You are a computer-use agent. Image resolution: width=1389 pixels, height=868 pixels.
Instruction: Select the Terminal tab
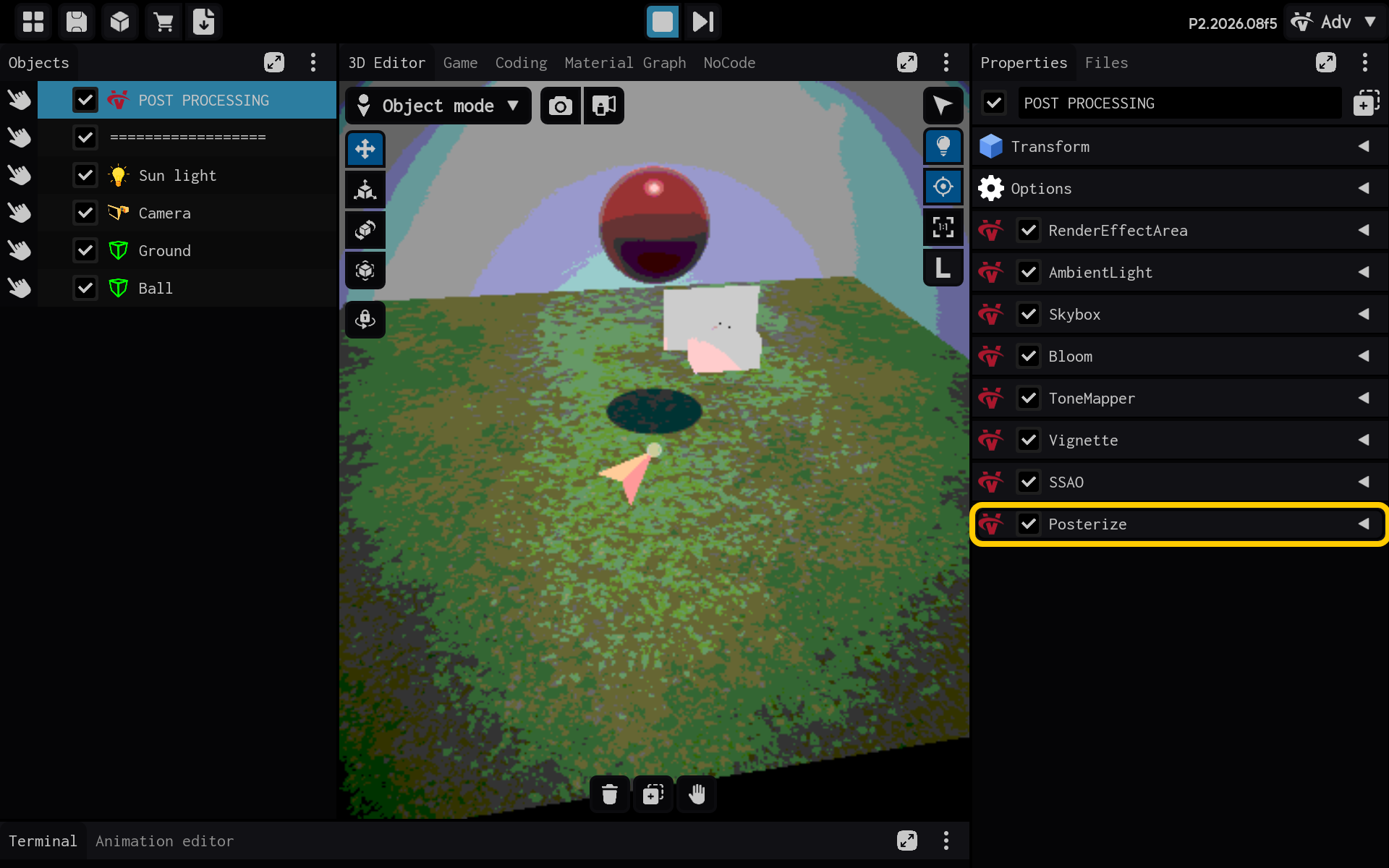43,841
